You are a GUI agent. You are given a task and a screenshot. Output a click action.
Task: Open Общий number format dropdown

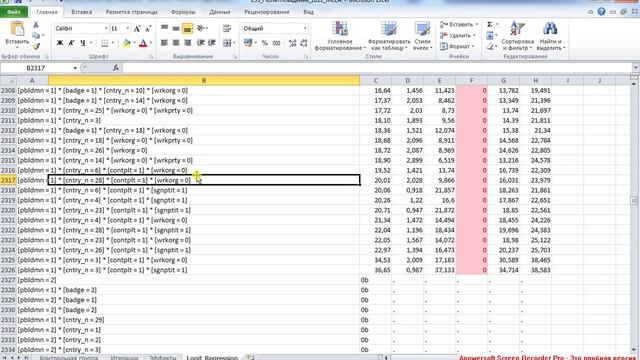point(305,28)
